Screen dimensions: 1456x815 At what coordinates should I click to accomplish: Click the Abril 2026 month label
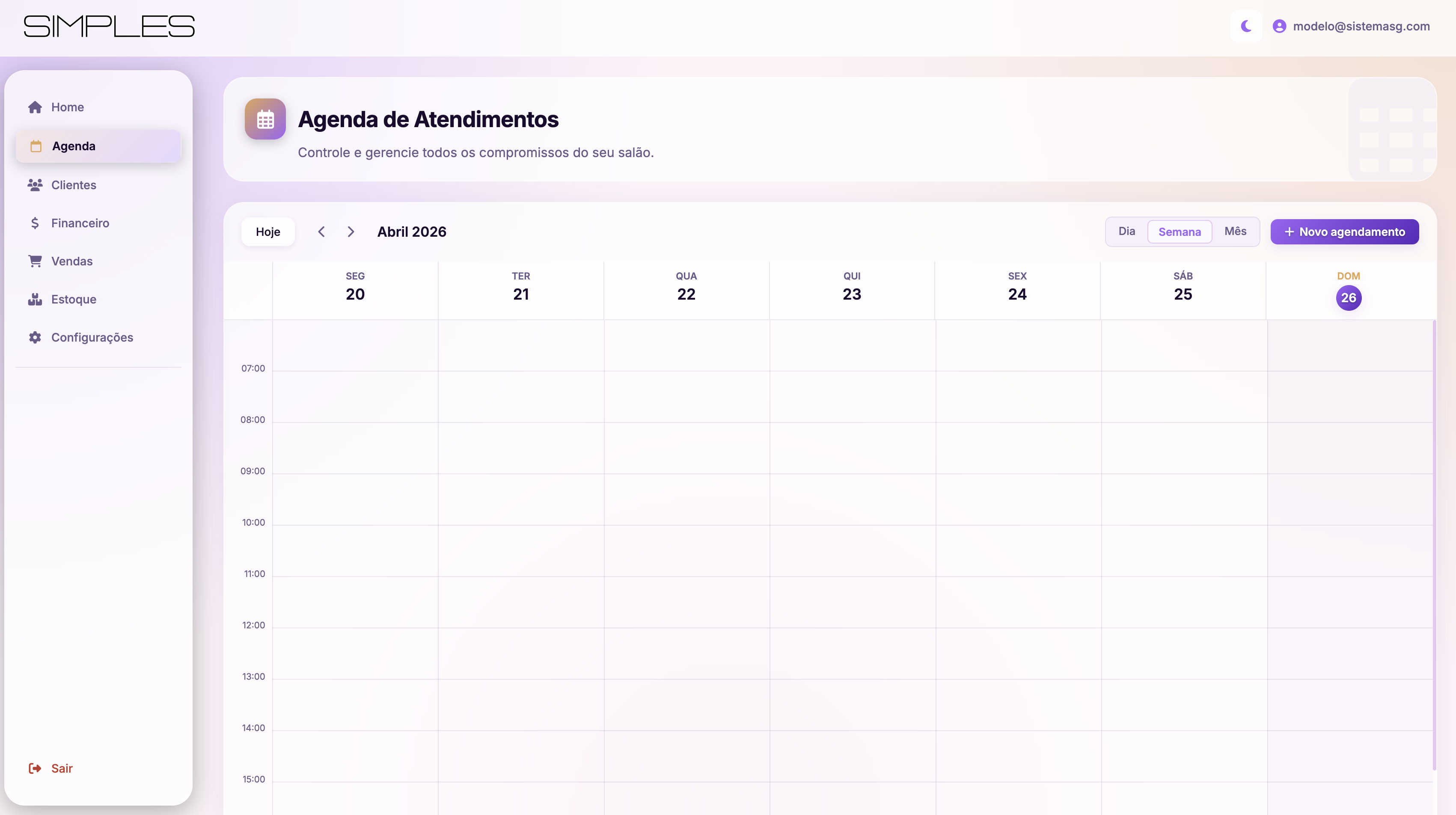point(411,232)
